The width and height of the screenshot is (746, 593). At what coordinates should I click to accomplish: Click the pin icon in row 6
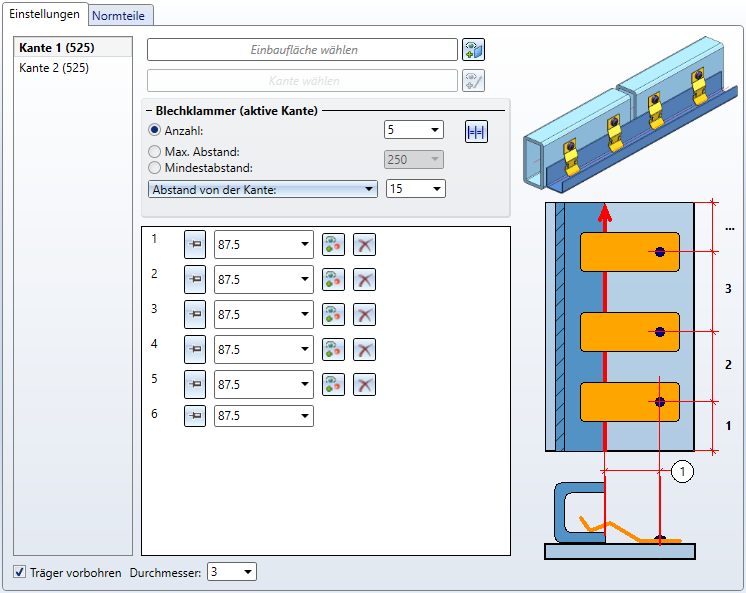[x=195, y=415]
